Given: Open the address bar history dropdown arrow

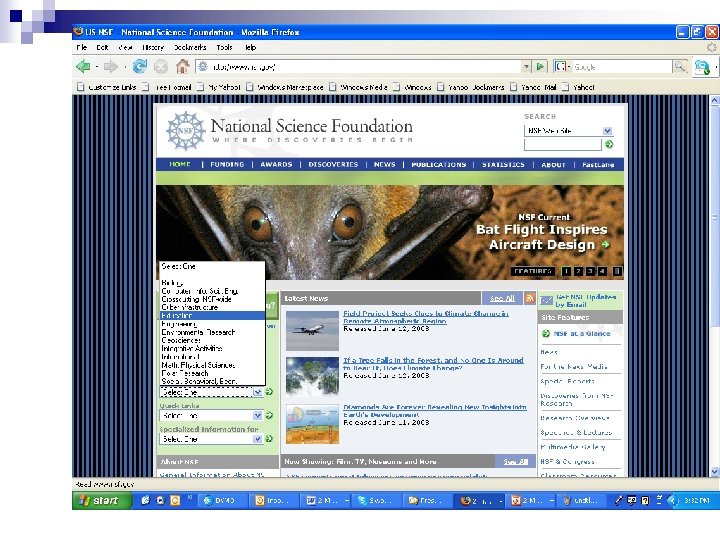Looking at the screenshot, I should 526,67.
